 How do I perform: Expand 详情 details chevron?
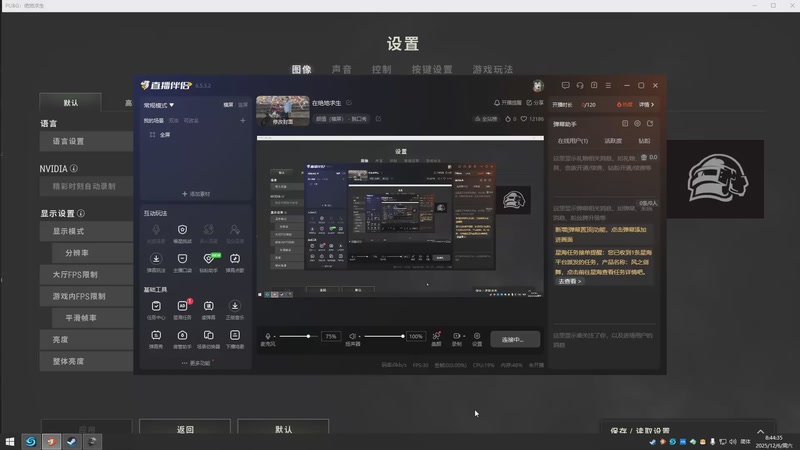click(647, 105)
